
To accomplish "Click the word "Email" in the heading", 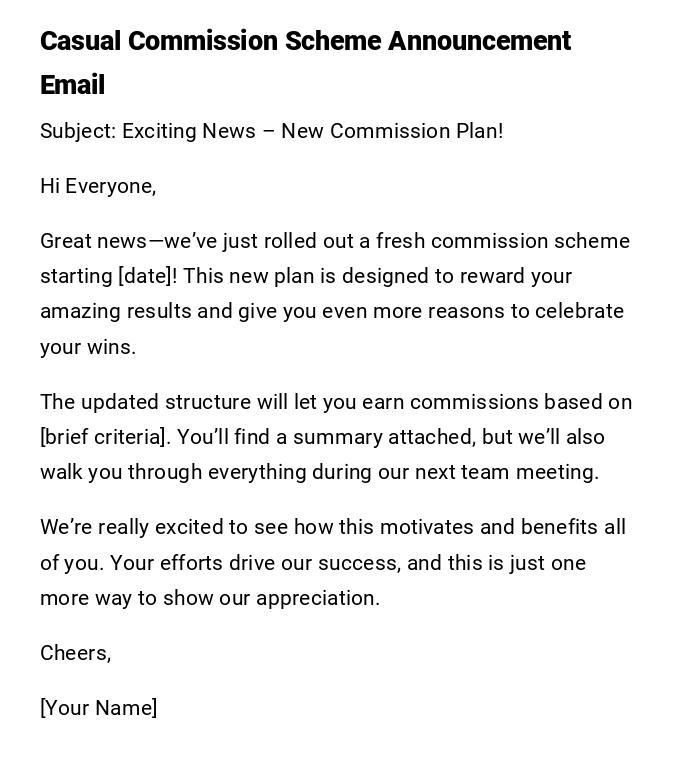I will point(72,85).
